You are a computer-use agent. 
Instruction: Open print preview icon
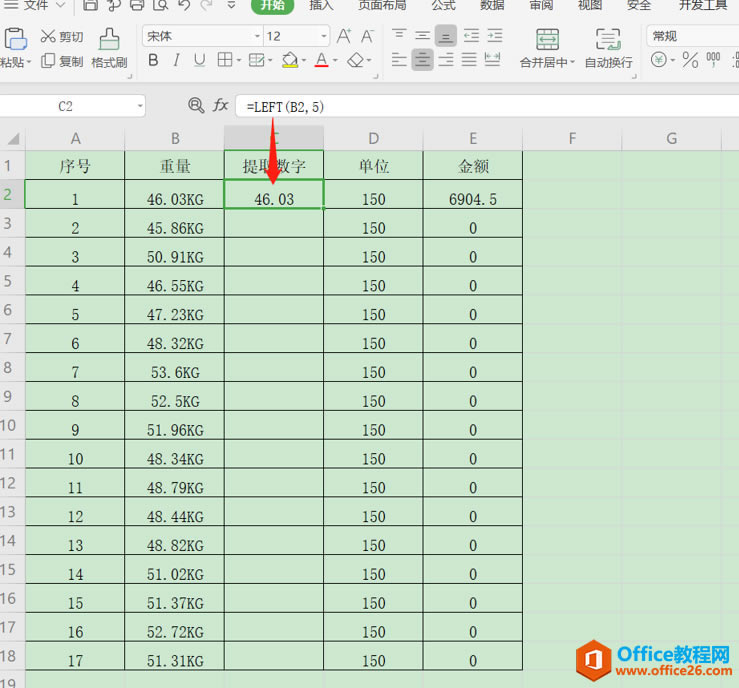[x=161, y=5]
